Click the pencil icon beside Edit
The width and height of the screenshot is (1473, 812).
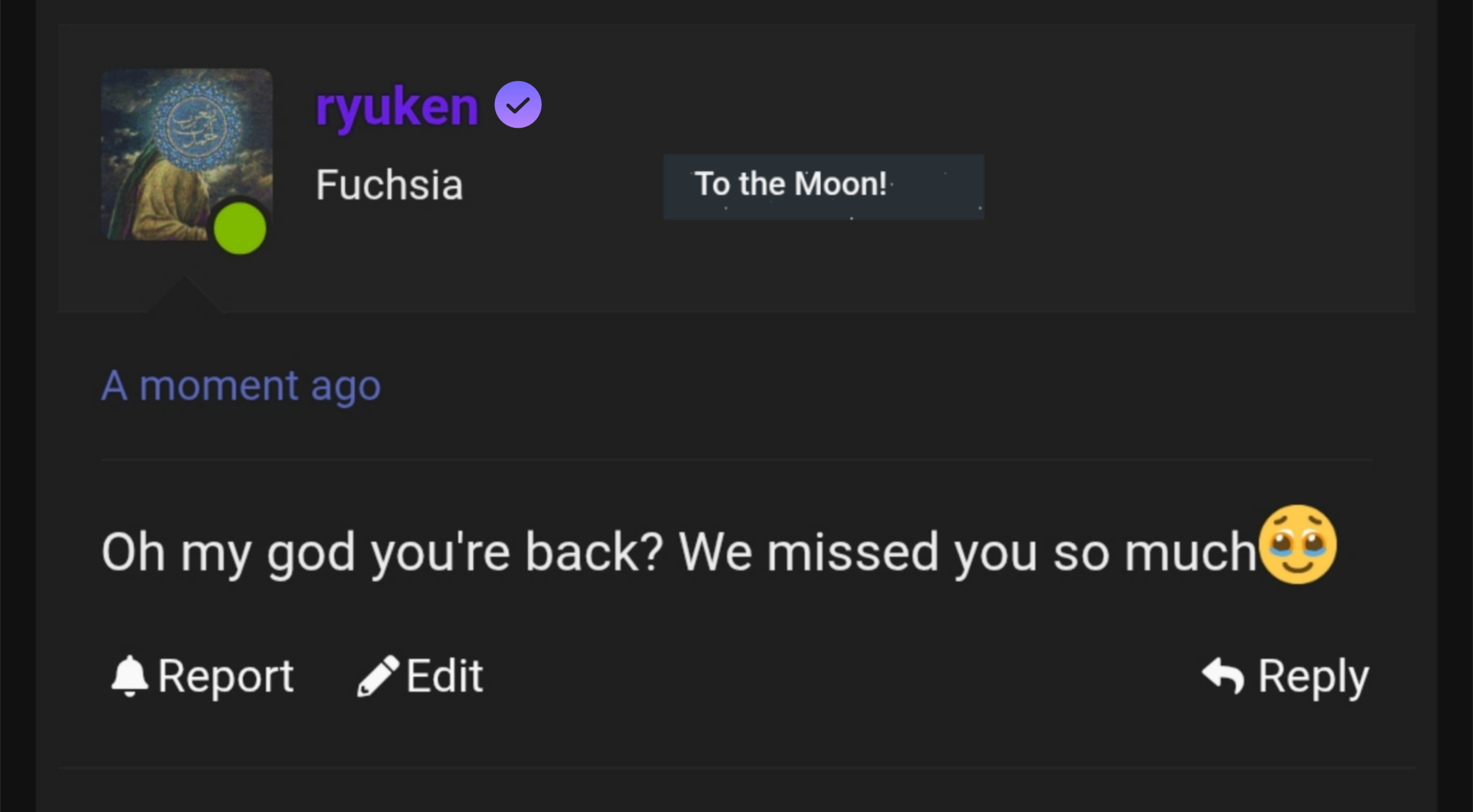(378, 676)
